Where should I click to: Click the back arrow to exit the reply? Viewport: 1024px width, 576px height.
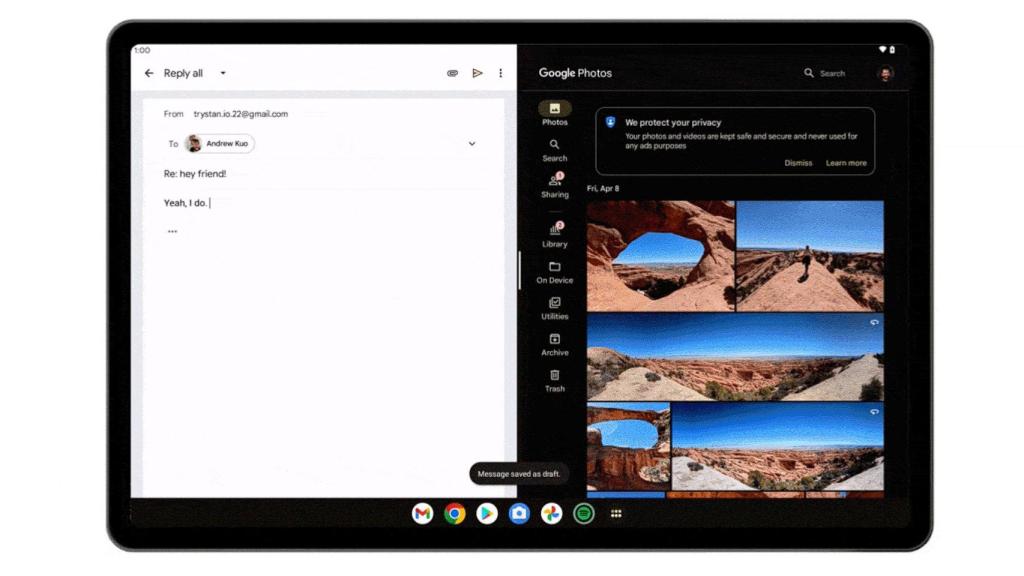pos(148,73)
